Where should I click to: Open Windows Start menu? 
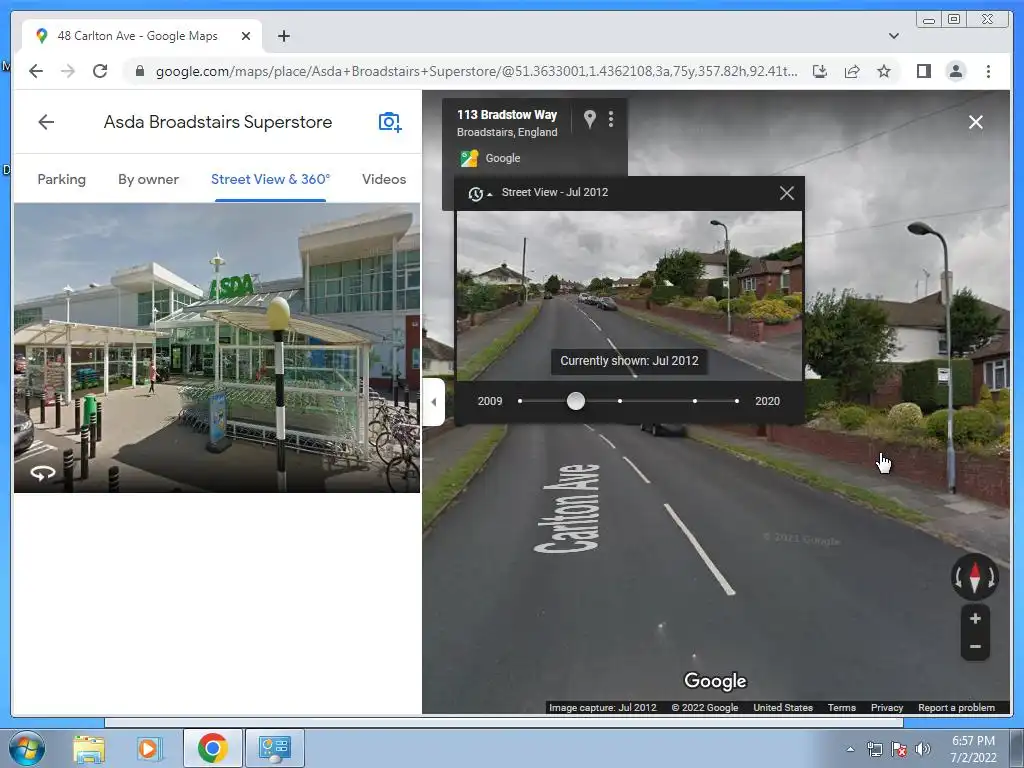pos(27,748)
